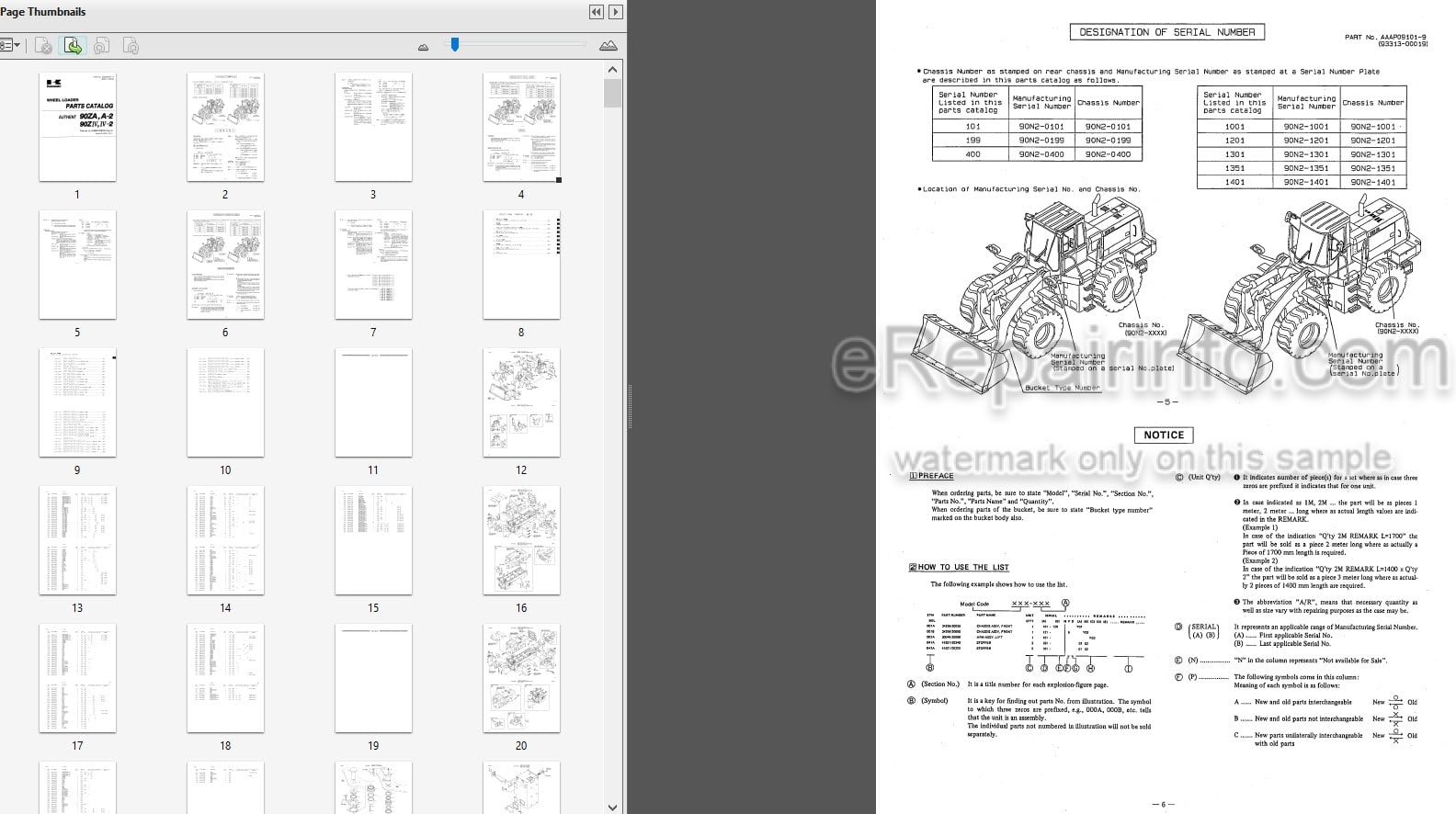Screen dimensions: 1456x814
Task: Click the rotate counterclockwise icon
Action: coord(102,45)
